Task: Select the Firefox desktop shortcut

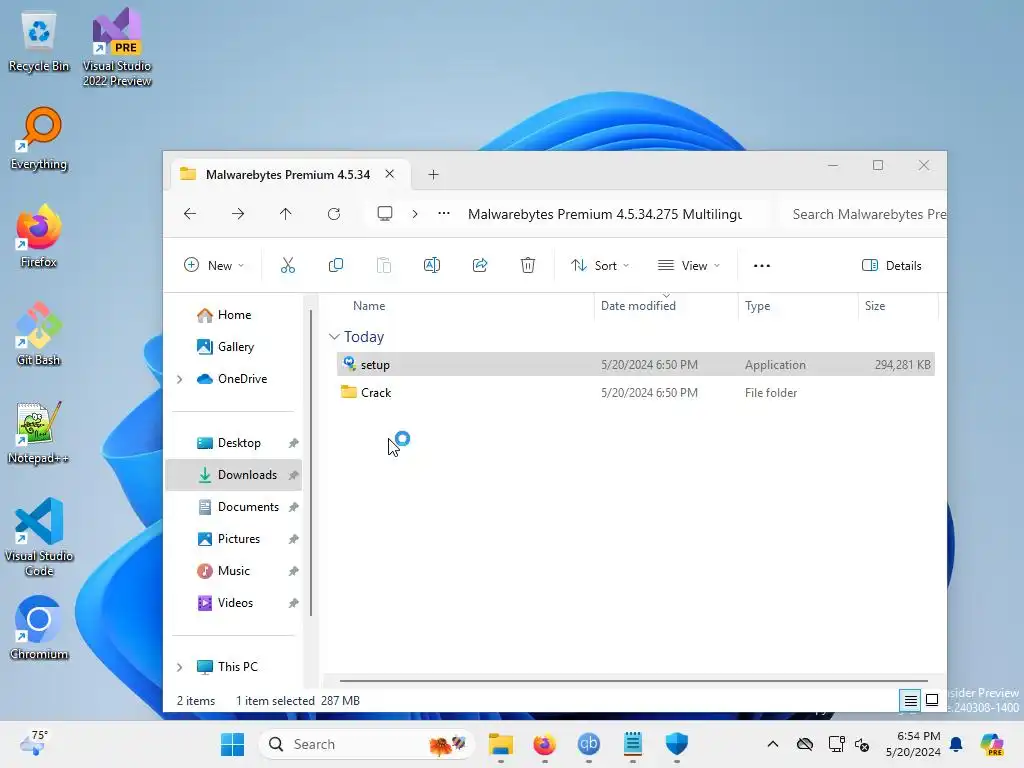Action: click(39, 236)
